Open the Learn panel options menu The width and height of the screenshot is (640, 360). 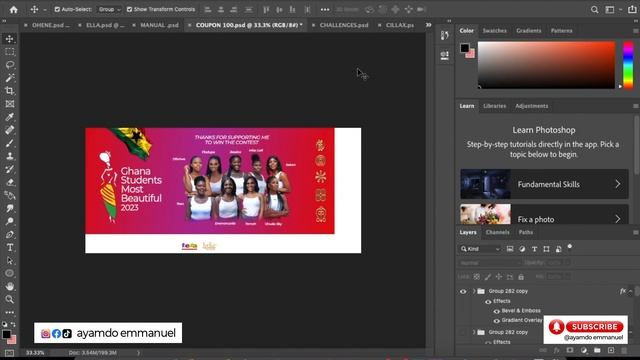click(636, 106)
